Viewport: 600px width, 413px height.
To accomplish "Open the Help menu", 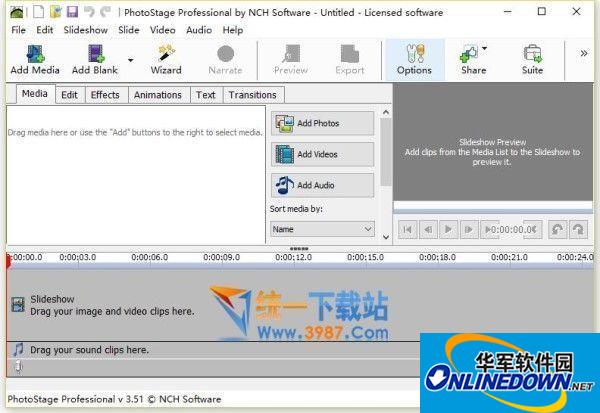I will click(233, 30).
